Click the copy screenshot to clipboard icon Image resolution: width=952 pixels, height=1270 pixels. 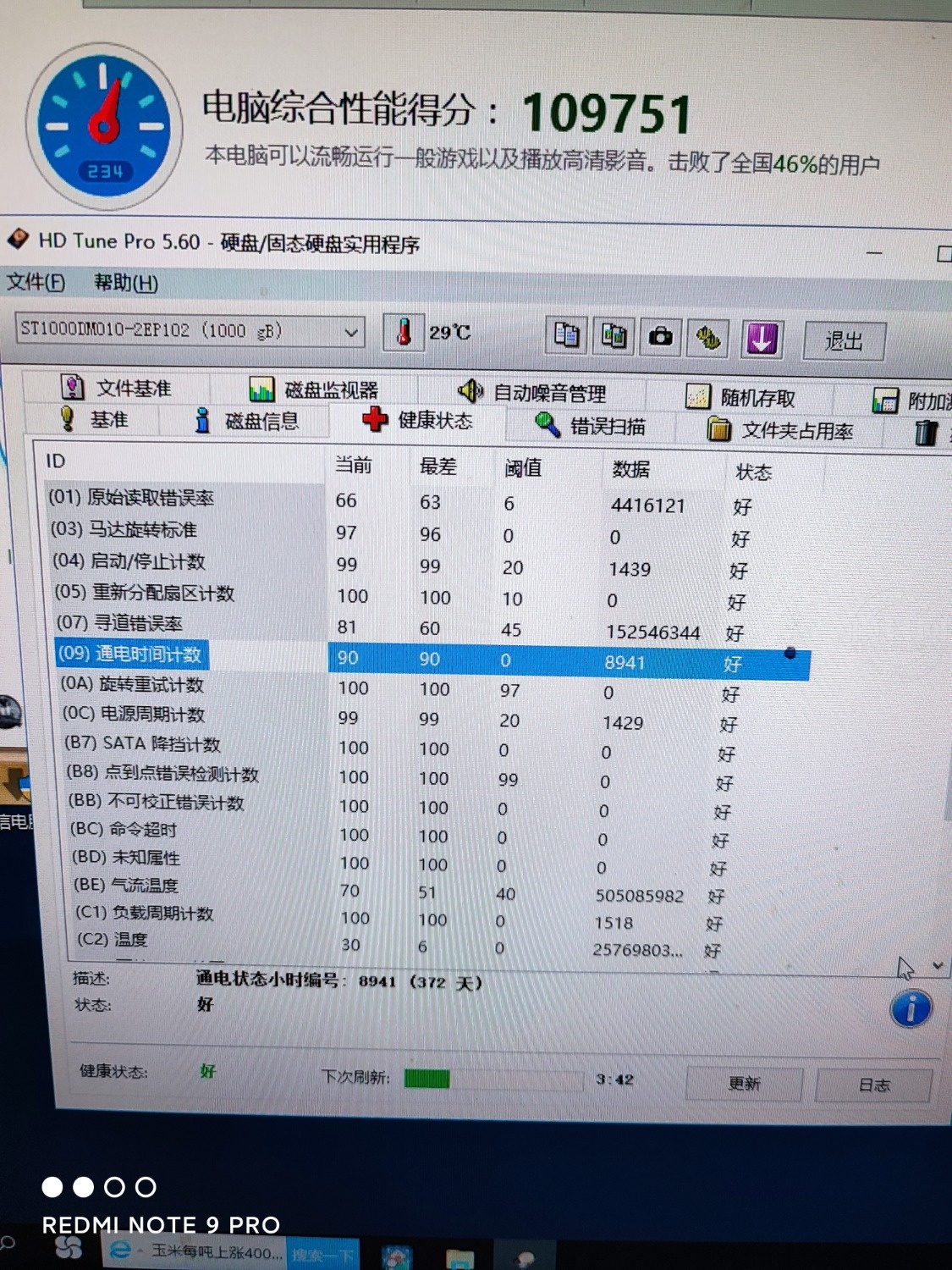[x=614, y=337]
